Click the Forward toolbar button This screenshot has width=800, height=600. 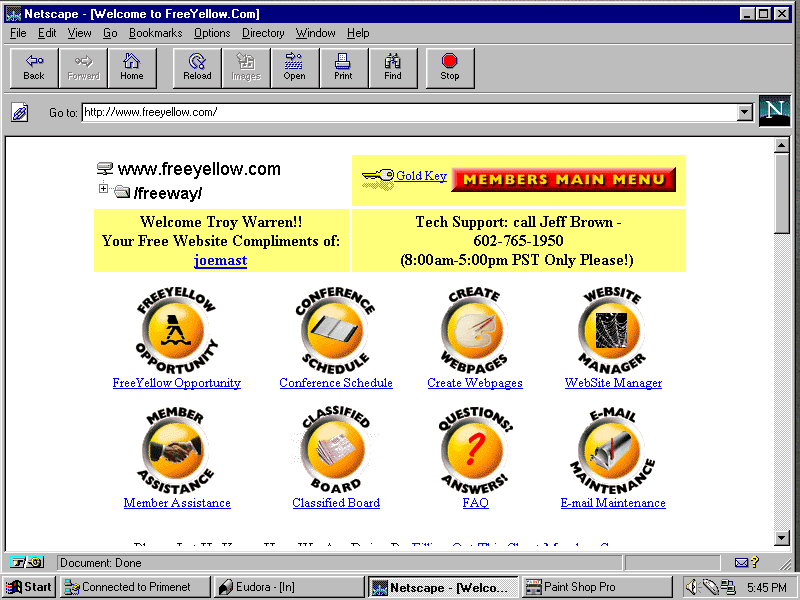pos(83,68)
